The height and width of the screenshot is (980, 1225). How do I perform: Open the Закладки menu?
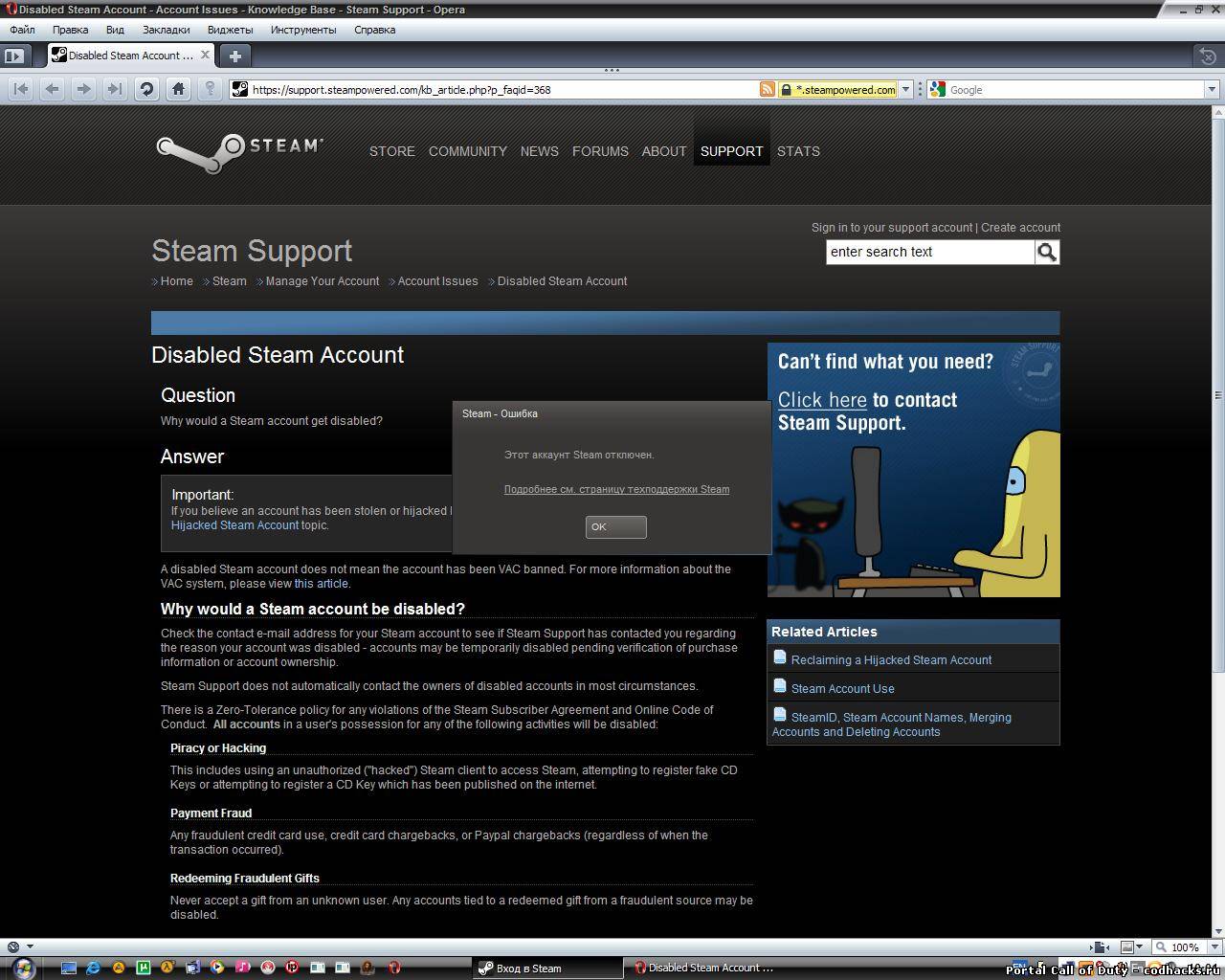(x=167, y=30)
